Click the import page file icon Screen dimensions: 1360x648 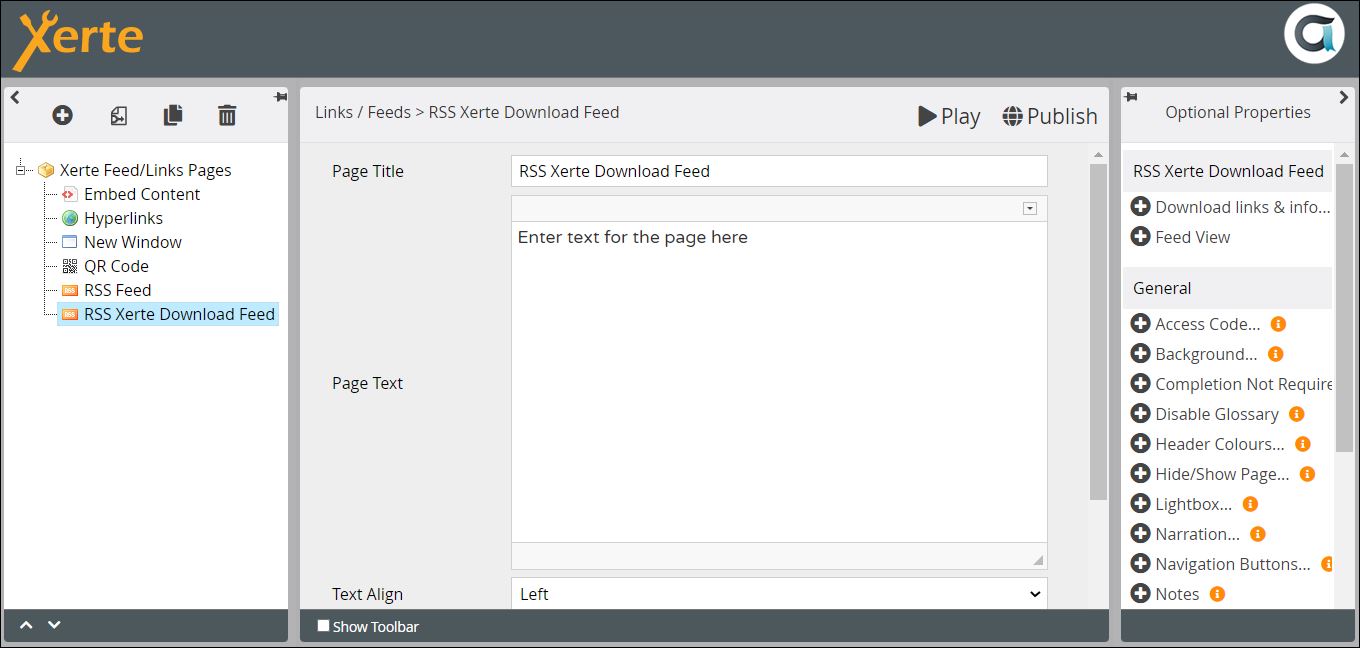[x=118, y=116]
